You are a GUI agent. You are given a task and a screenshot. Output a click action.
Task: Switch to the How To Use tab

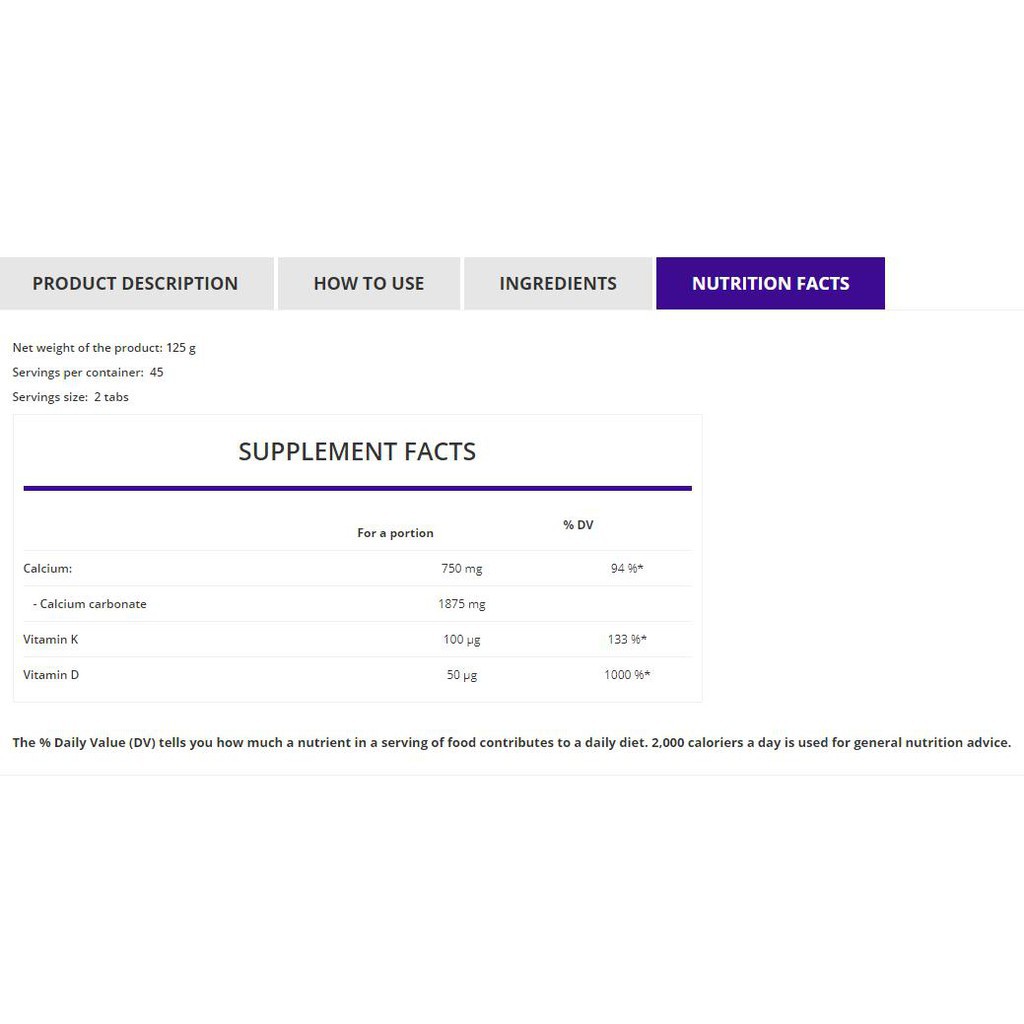(369, 283)
